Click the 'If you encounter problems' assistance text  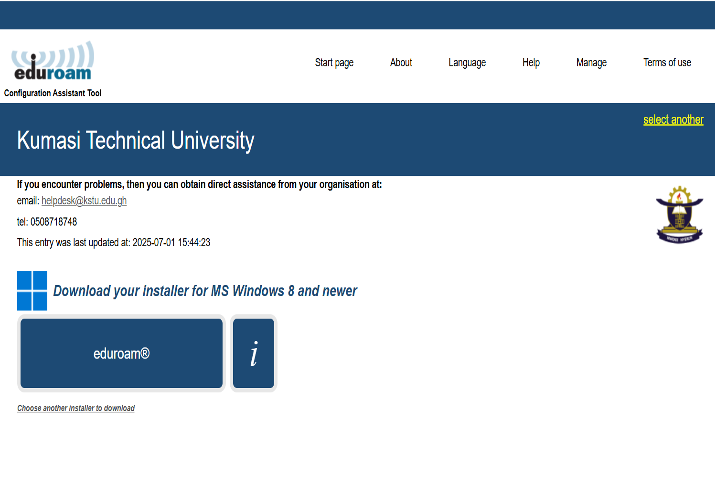pyautogui.click(x=199, y=184)
